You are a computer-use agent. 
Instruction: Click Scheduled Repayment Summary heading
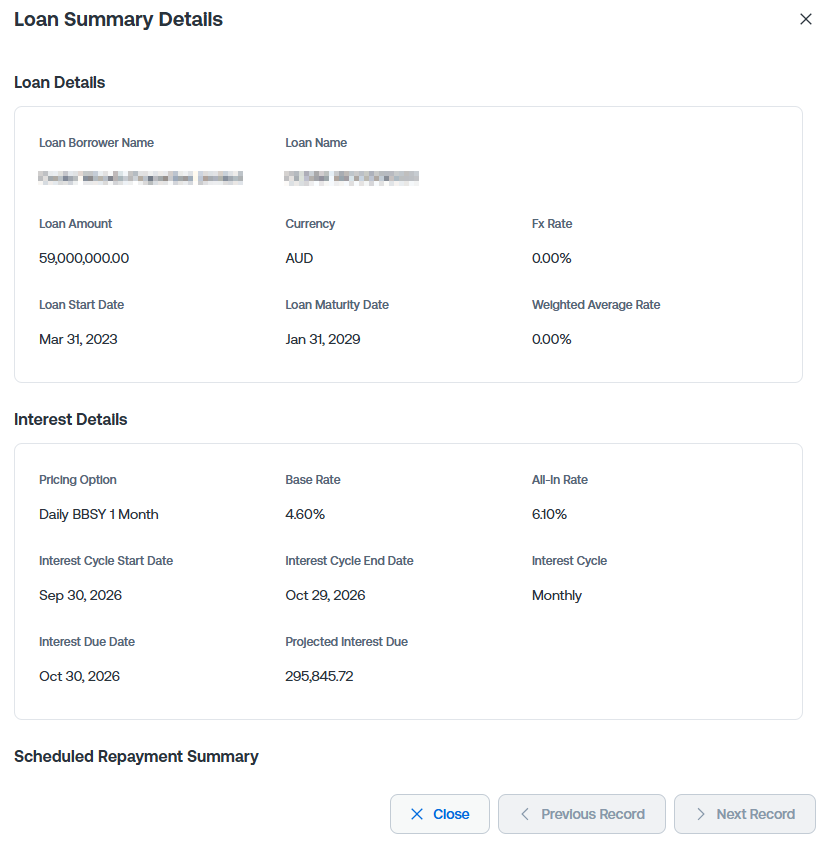pyautogui.click(x=136, y=756)
